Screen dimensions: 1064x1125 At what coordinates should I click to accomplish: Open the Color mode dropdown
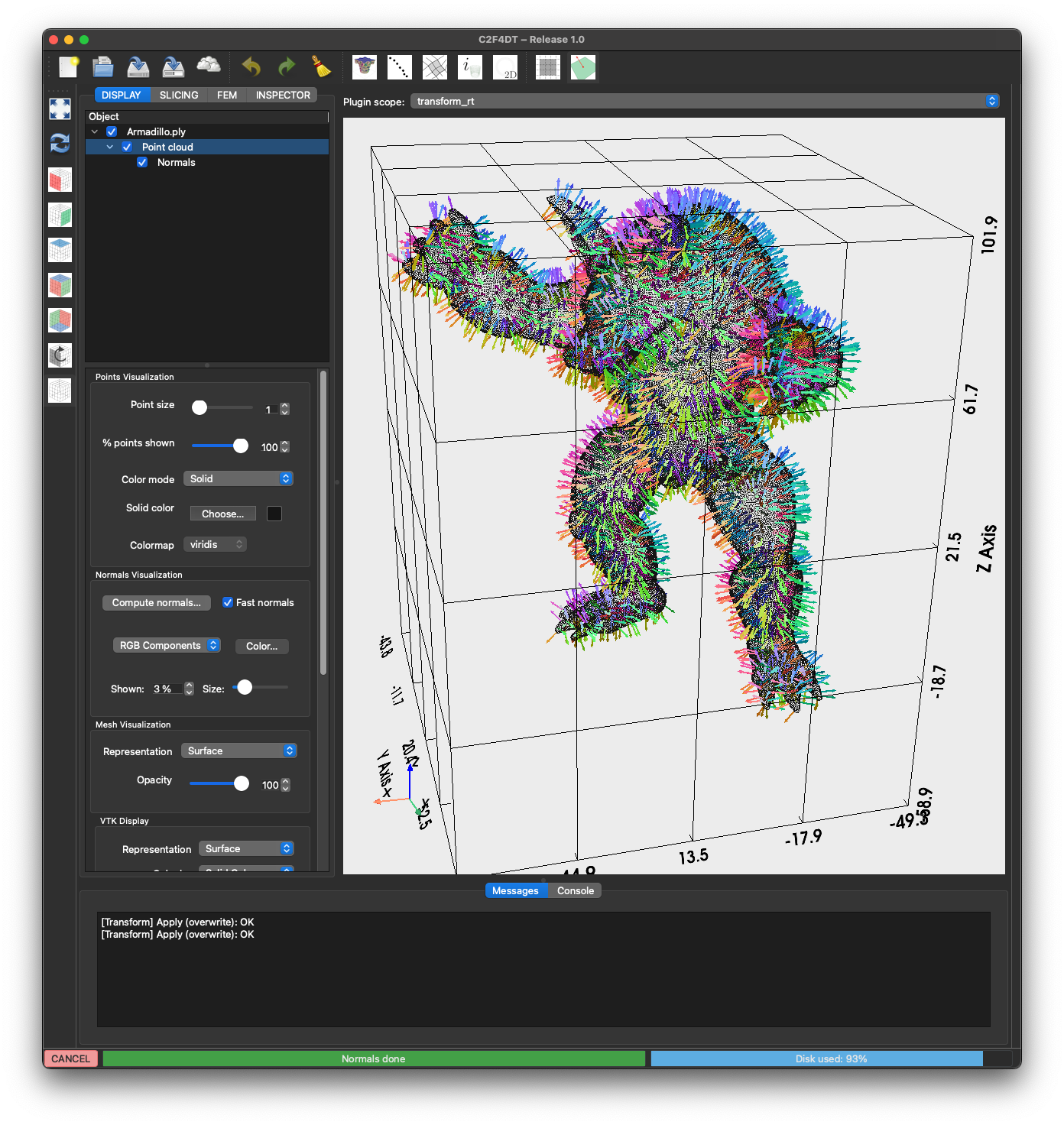238,478
